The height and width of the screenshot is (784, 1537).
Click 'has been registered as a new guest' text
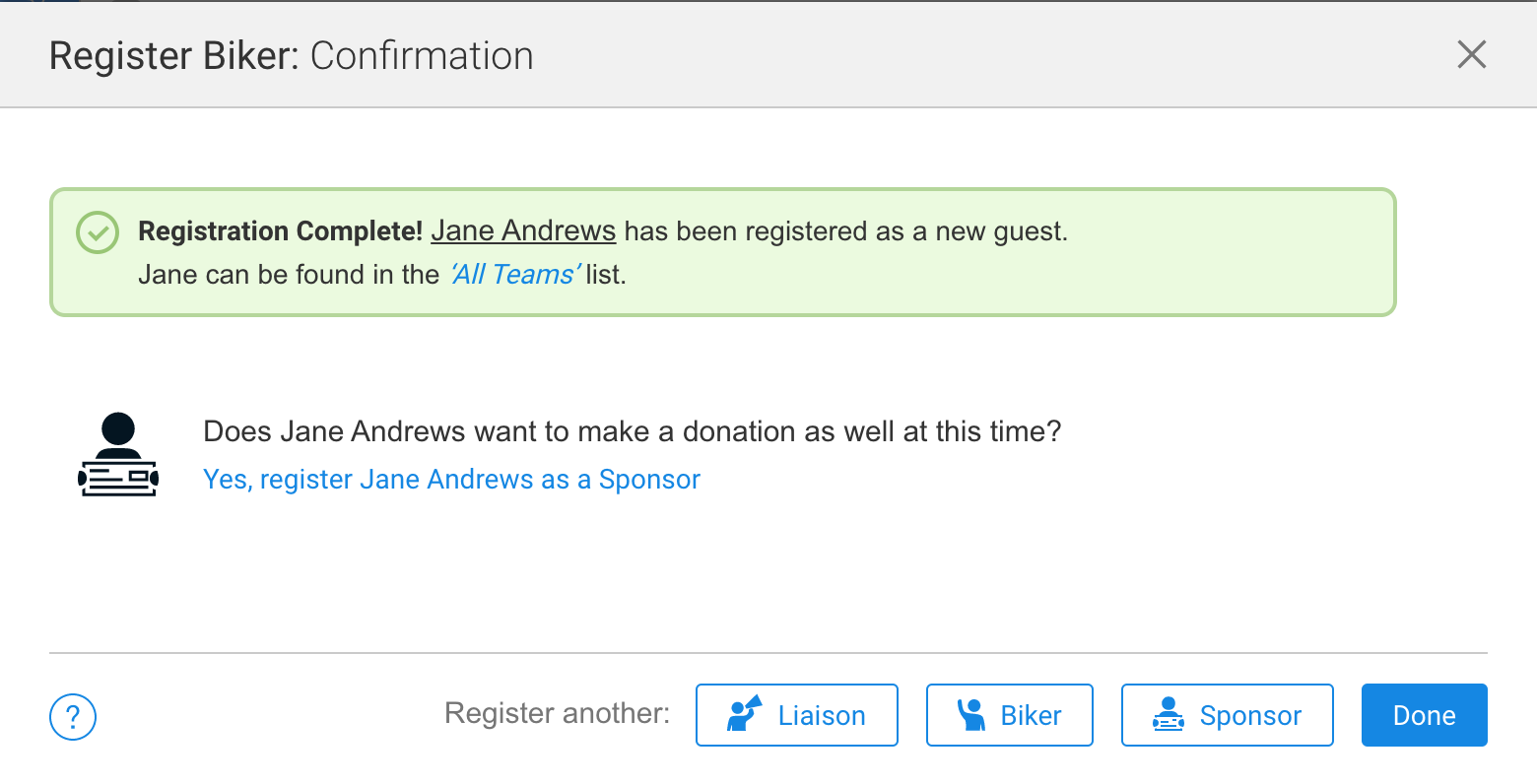click(845, 231)
